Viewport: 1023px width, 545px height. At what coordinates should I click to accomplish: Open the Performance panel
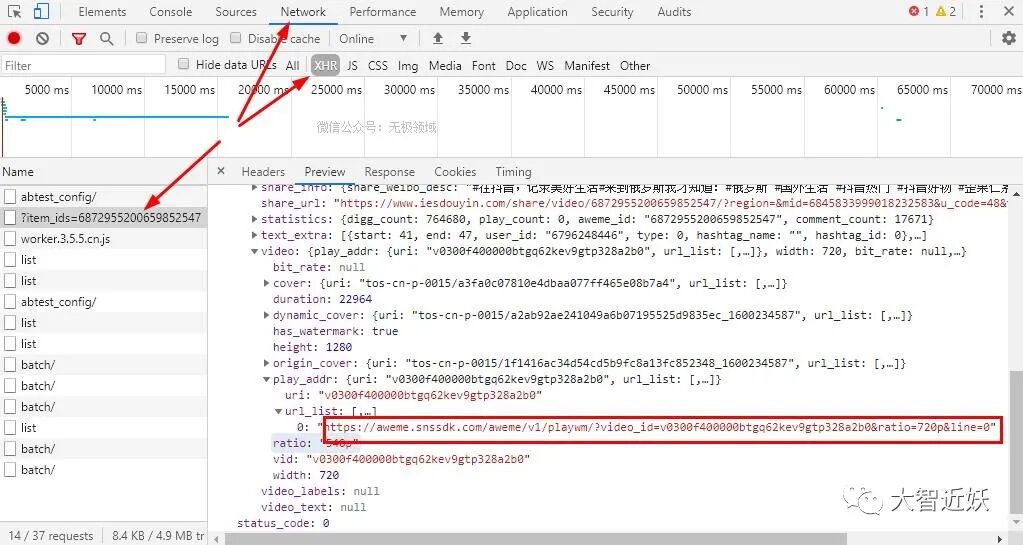point(383,12)
